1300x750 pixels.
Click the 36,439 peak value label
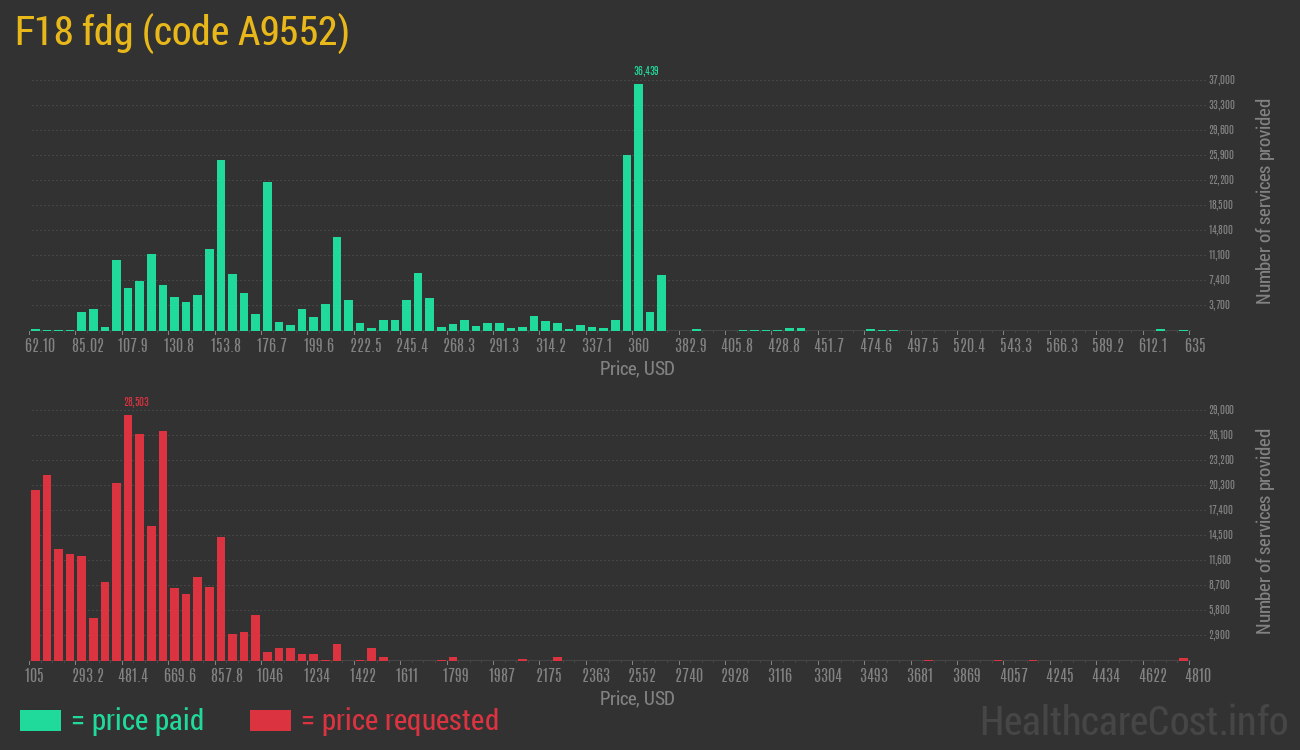coord(646,71)
